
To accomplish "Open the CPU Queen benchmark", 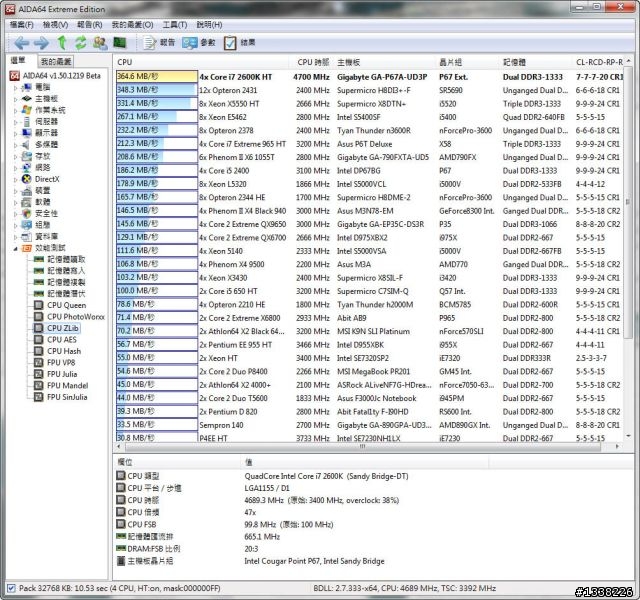I will click(x=60, y=305).
